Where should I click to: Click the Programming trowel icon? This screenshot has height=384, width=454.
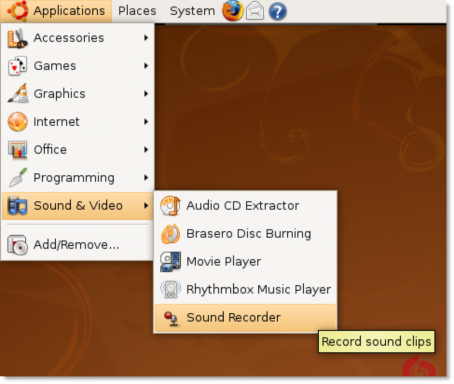pos(18,177)
